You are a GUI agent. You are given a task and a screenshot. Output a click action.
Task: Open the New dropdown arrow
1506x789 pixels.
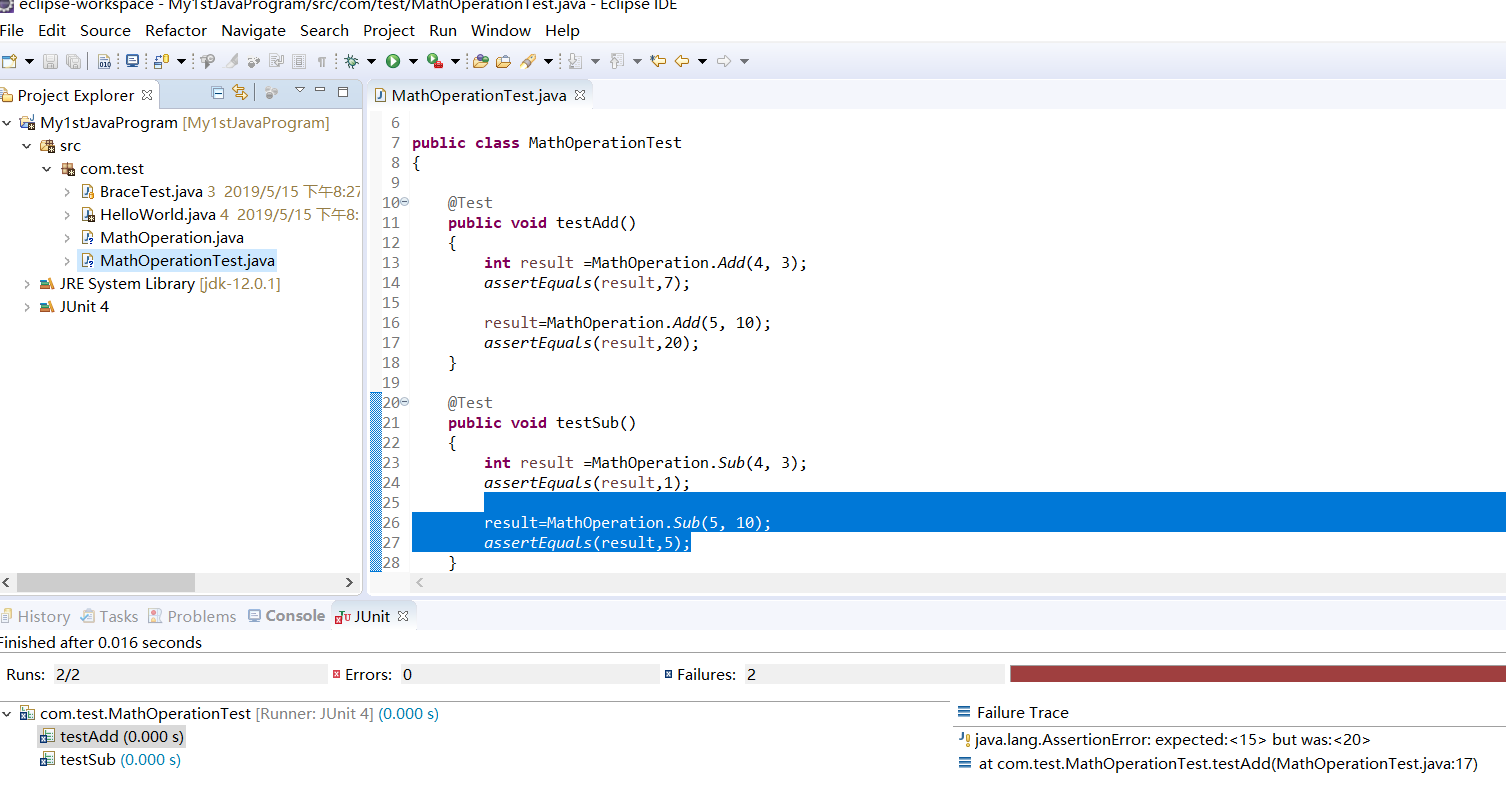click(x=29, y=62)
